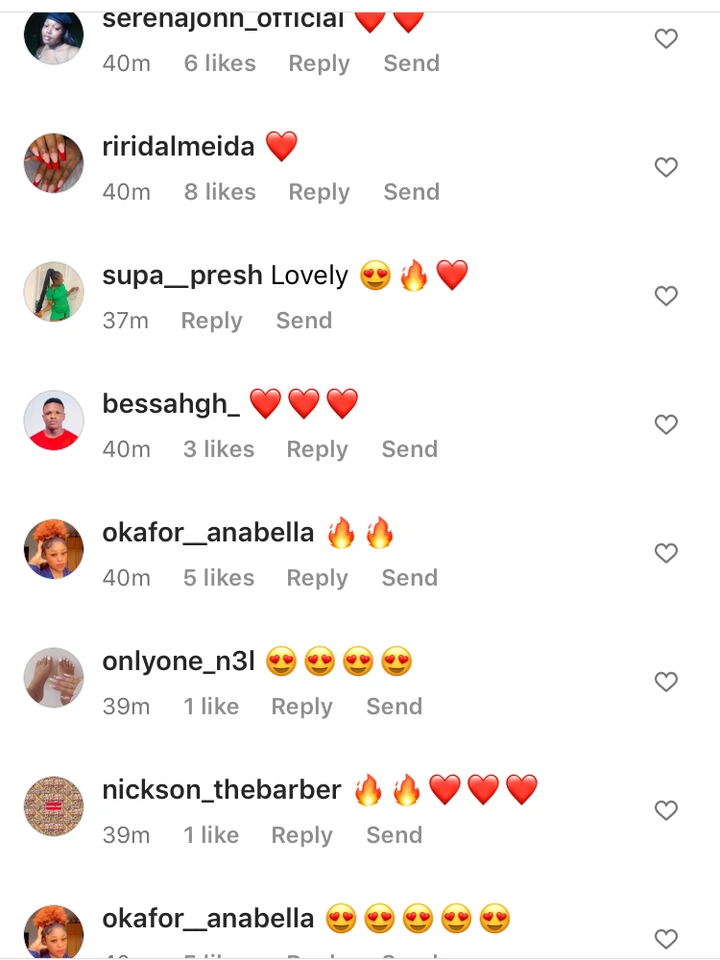Send bessahgh_'s comment
Viewport: 720px width, 960px height.
click(x=410, y=449)
